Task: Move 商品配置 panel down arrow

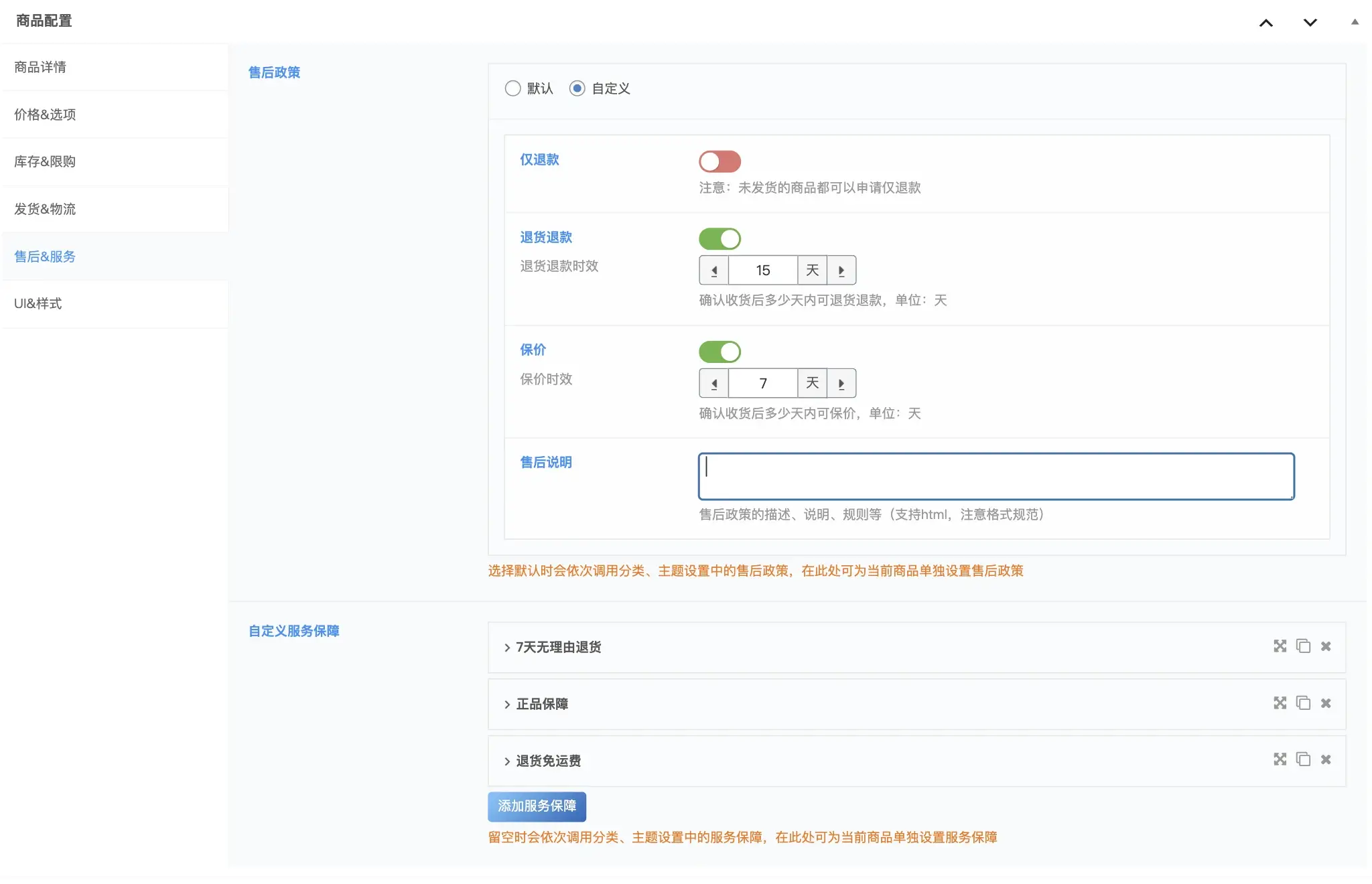Action: point(1310,23)
